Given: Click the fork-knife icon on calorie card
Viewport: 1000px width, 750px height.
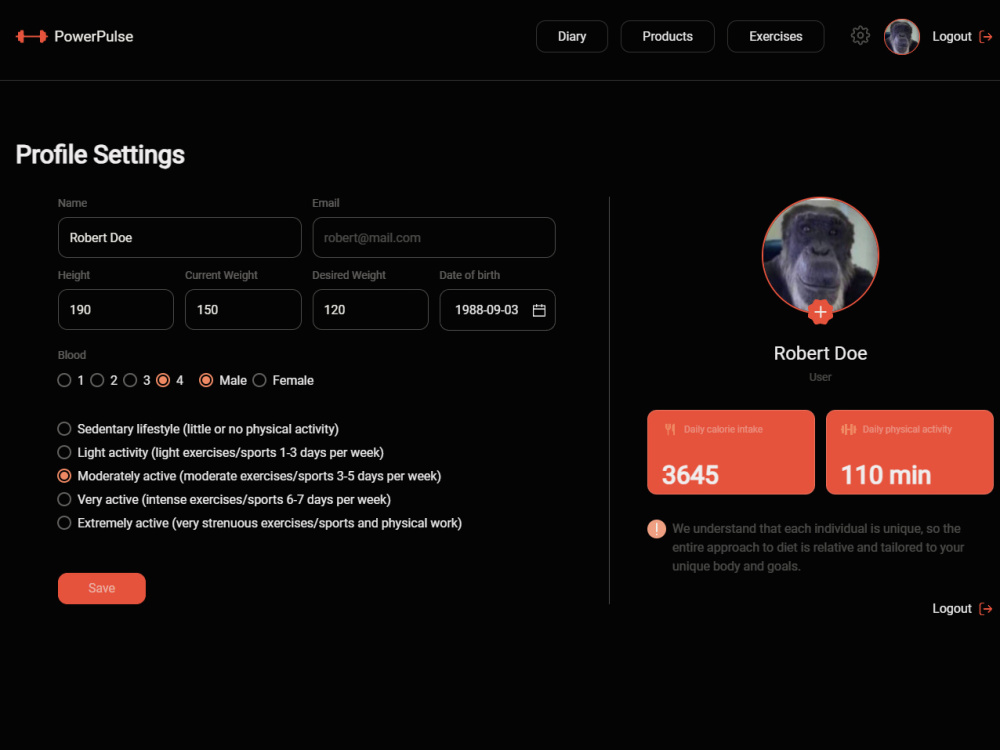Looking at the screenshot, I should 670,429.
